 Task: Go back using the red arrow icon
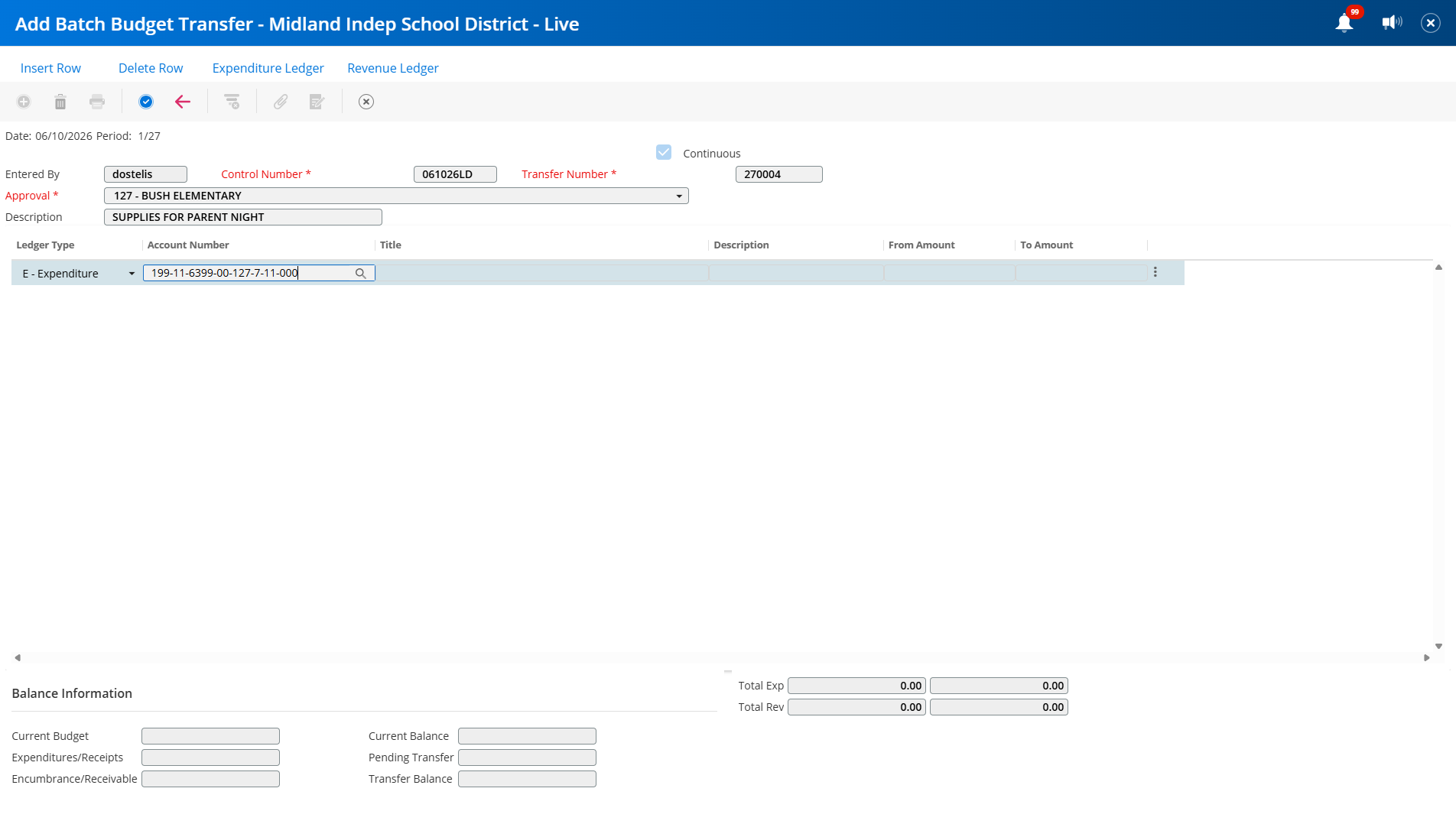(x=183, y=102)
